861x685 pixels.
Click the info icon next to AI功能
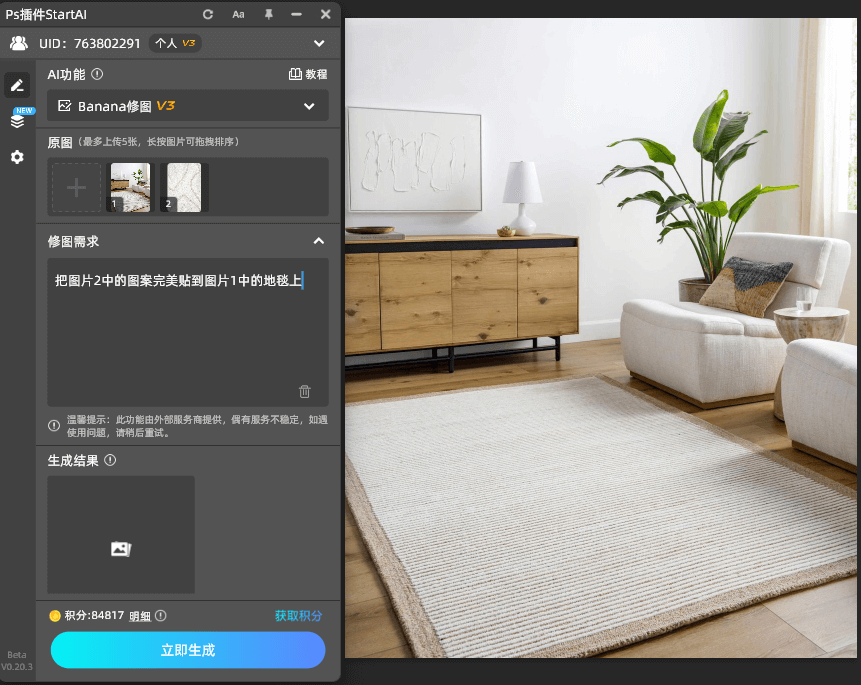tap(96, 74)
